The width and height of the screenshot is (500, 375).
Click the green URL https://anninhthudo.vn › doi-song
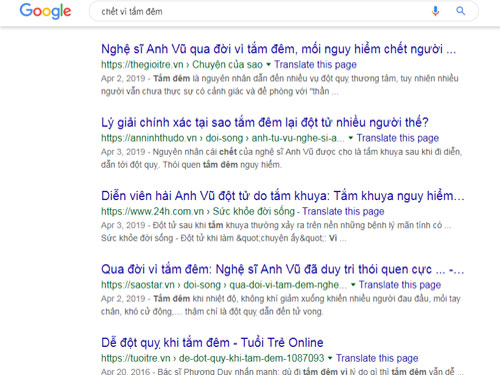[223, 138]
